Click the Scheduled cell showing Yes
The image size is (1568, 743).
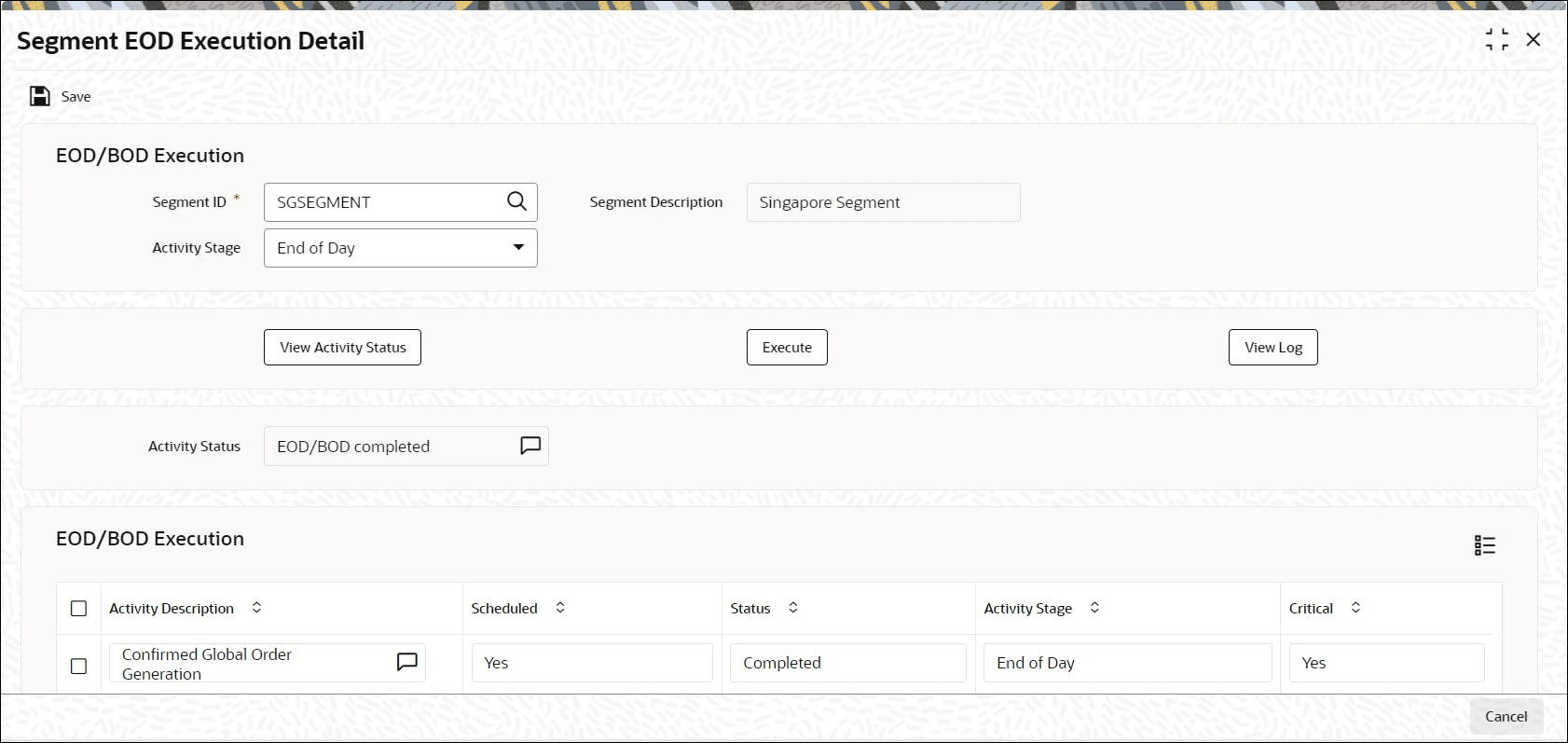pyautogui.click(x=592, y=663)
